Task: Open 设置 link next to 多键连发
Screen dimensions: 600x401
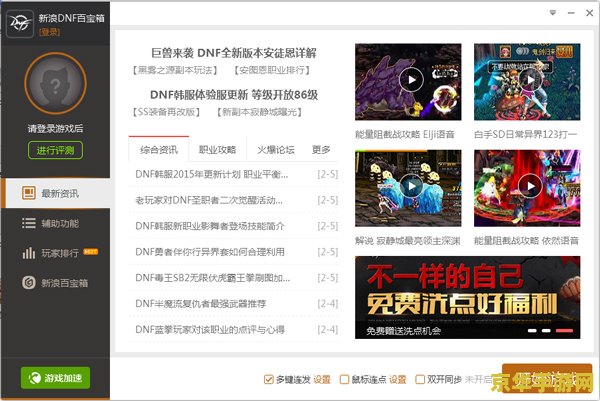Action: (322, 379)
